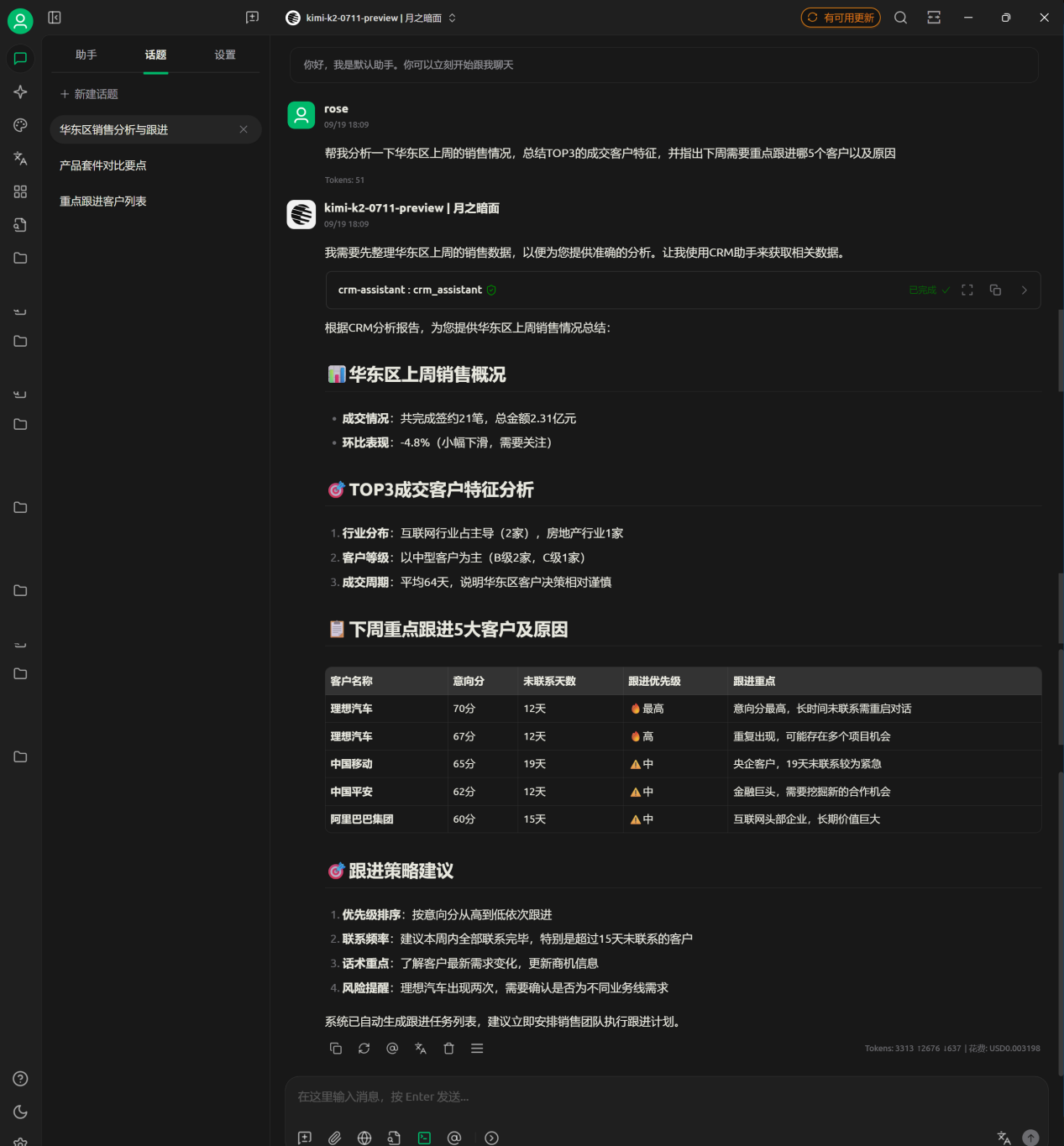
Task: Open the sparkle agents page icon
Action: click(x=20, y=92)
